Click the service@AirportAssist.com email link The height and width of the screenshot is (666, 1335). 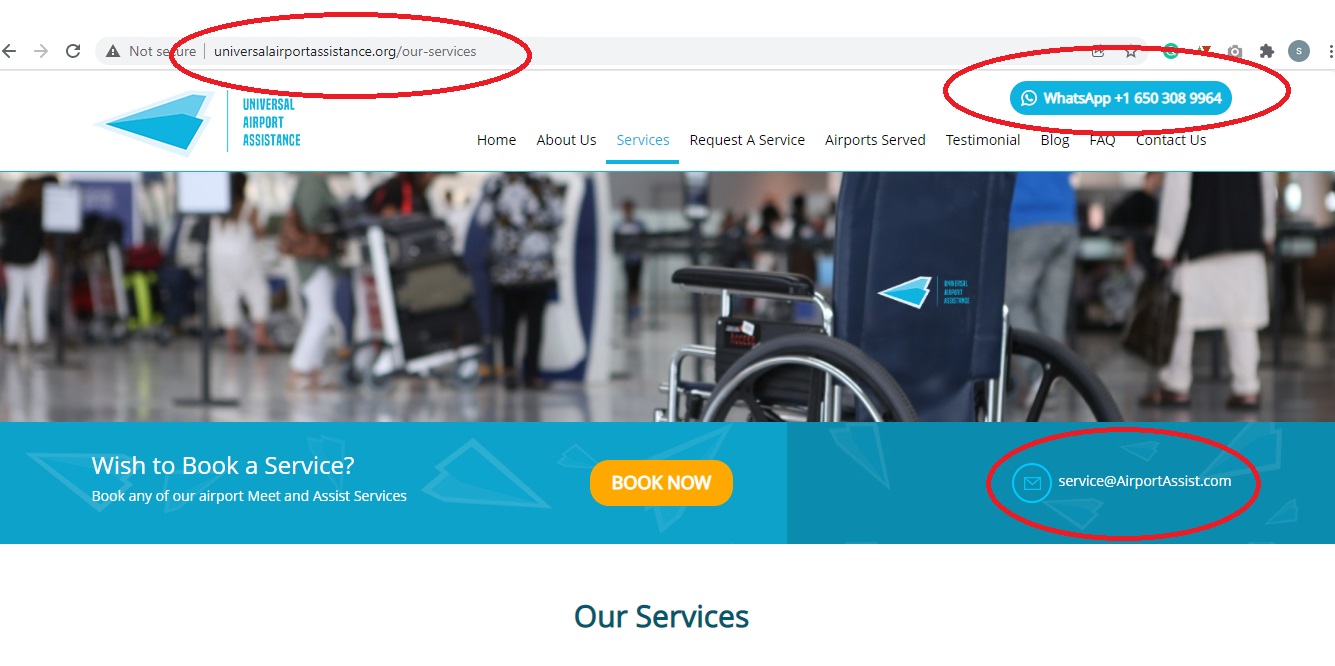tap(1145, 481)
